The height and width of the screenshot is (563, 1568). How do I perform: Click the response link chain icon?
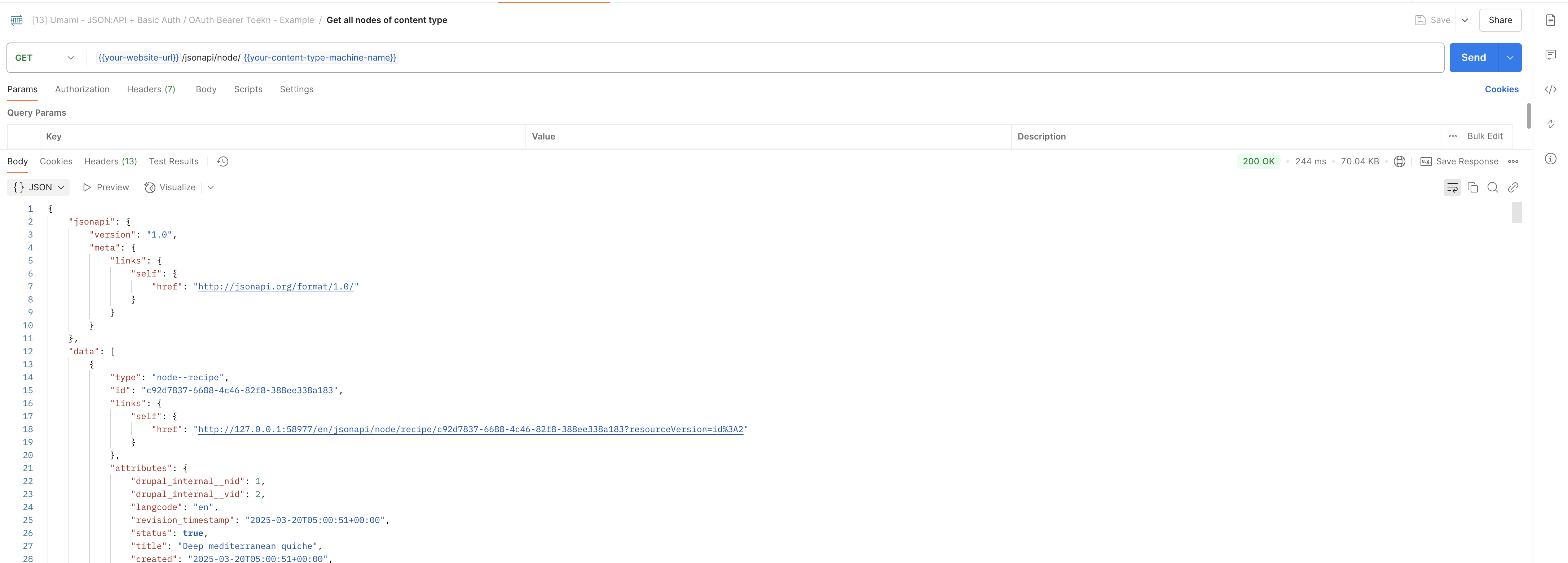1512,187
